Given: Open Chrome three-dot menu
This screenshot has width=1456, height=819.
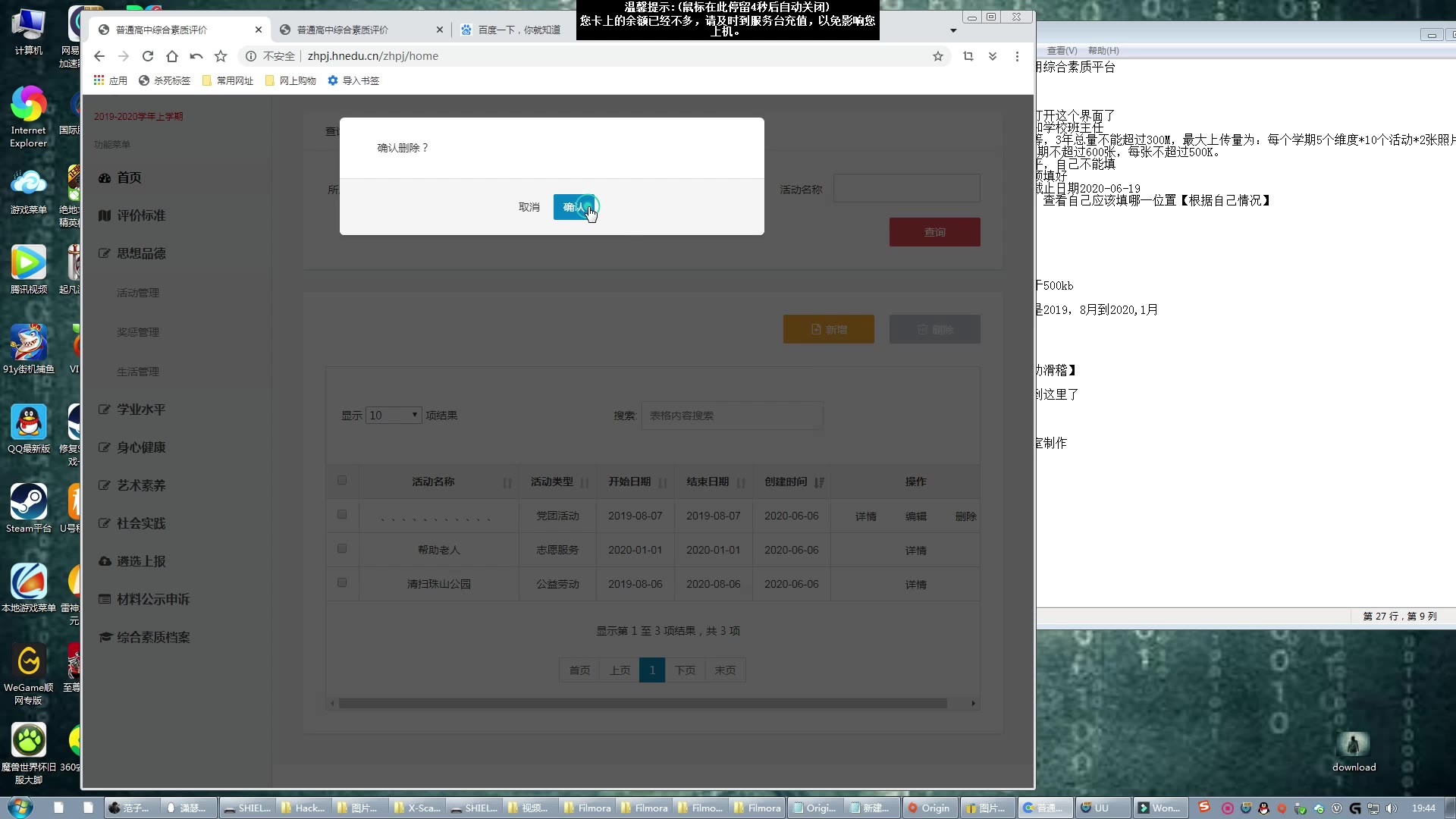Looking at the screenshot, I should [1017, 56].
